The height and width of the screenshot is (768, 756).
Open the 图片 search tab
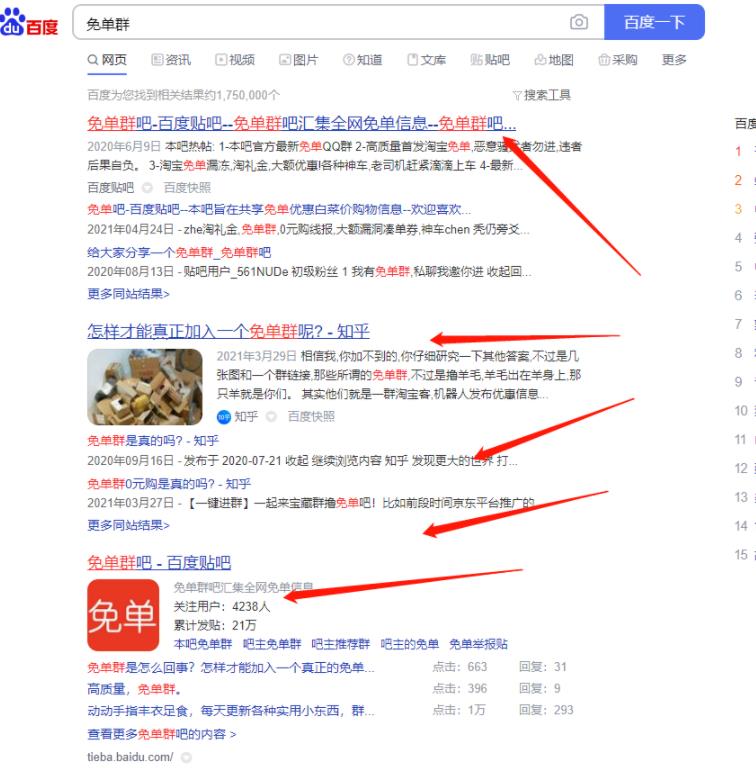[298, 60]
